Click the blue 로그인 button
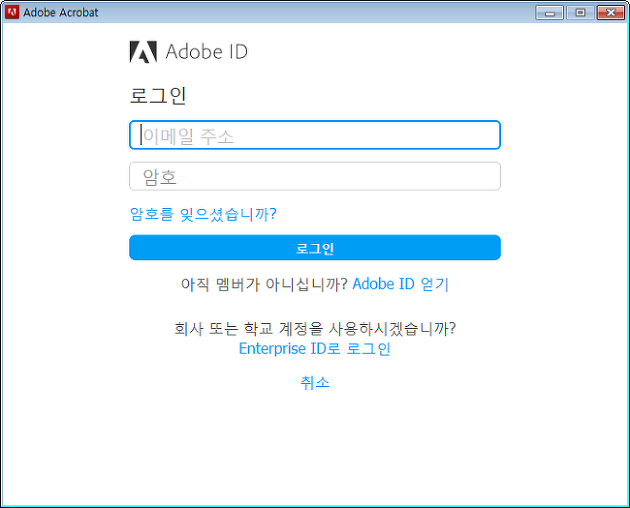 click(x=315, y=248)
